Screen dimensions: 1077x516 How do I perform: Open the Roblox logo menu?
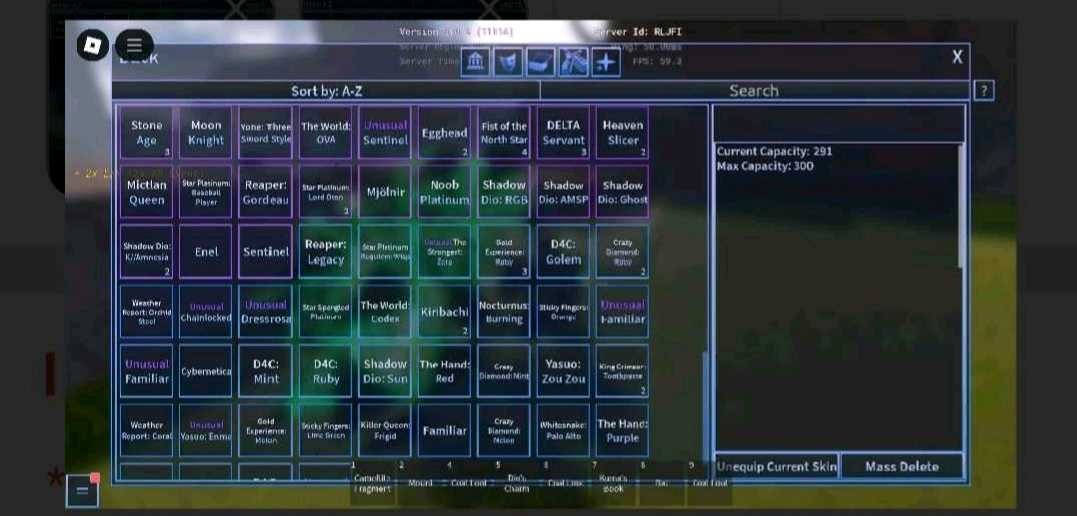coord(92,45)
